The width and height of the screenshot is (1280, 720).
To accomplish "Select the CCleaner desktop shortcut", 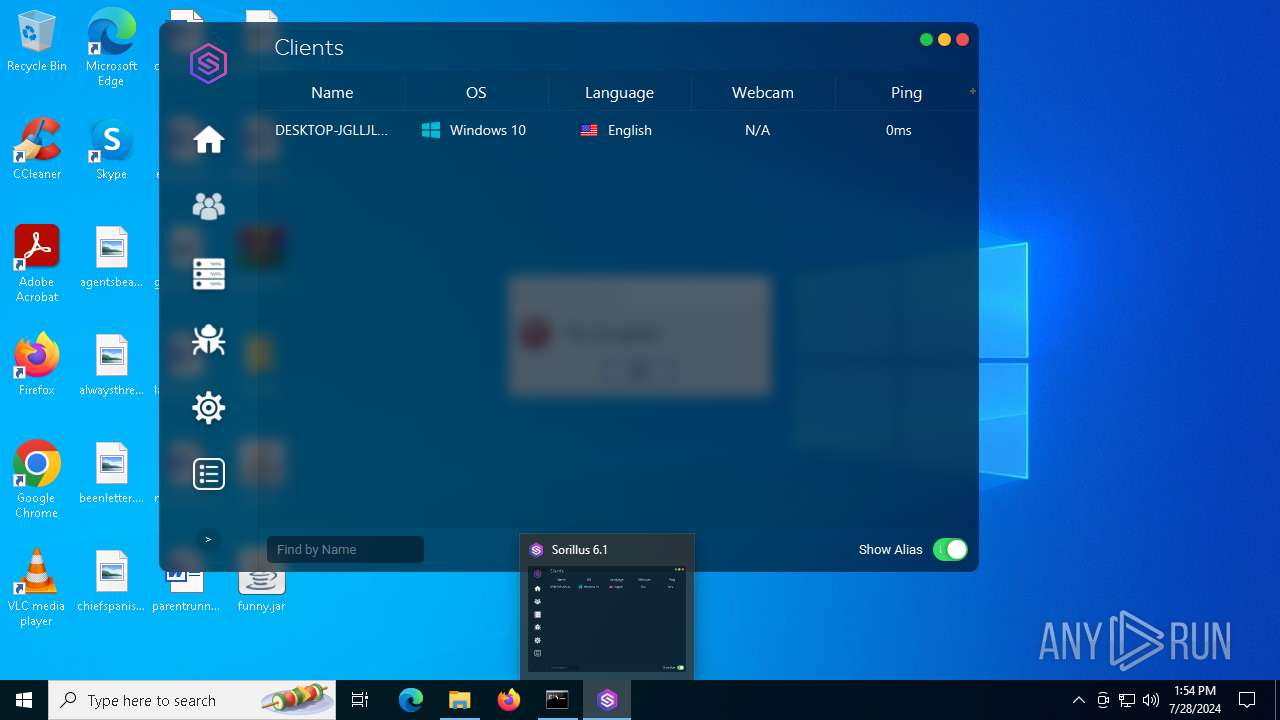I will coord(37,149).
